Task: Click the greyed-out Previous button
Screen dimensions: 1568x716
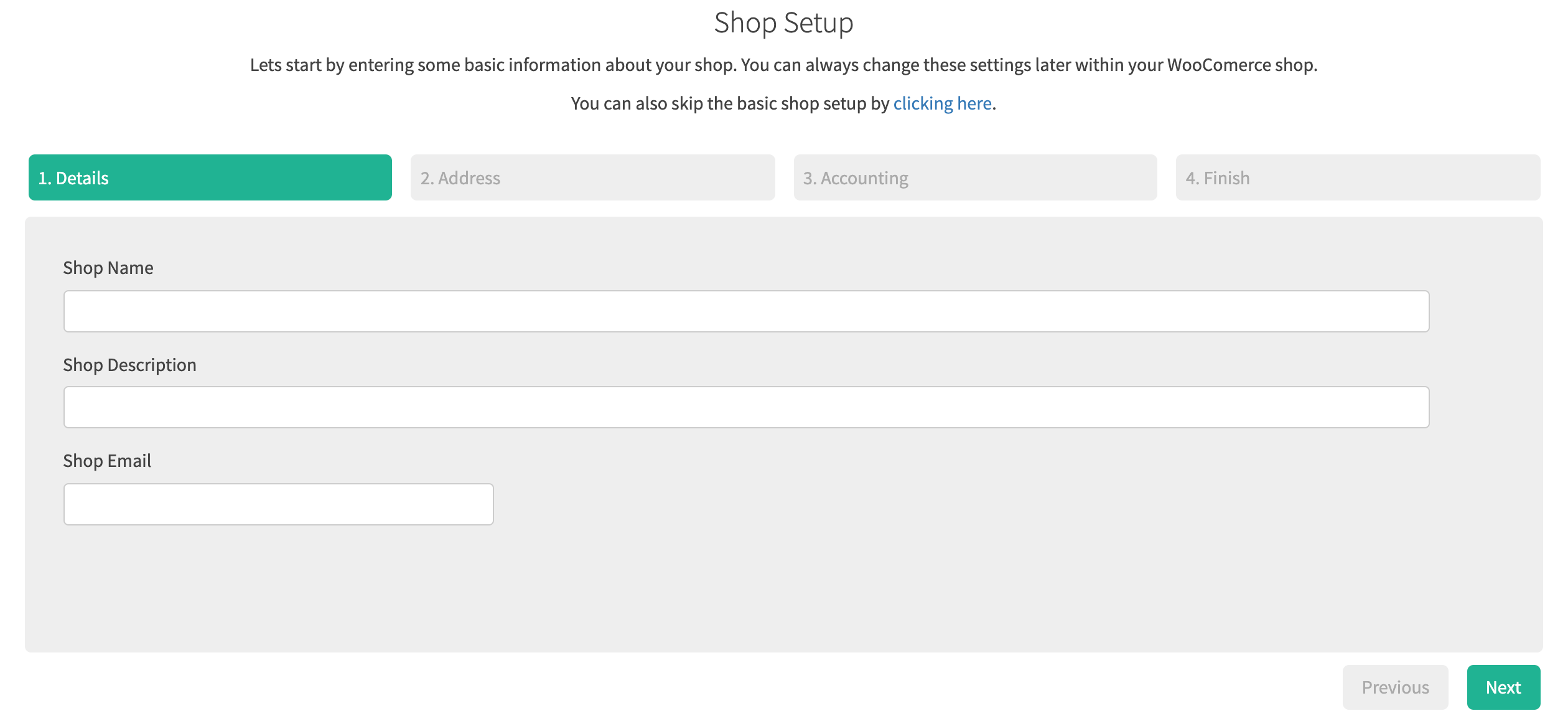Action: coord(1395,687)
